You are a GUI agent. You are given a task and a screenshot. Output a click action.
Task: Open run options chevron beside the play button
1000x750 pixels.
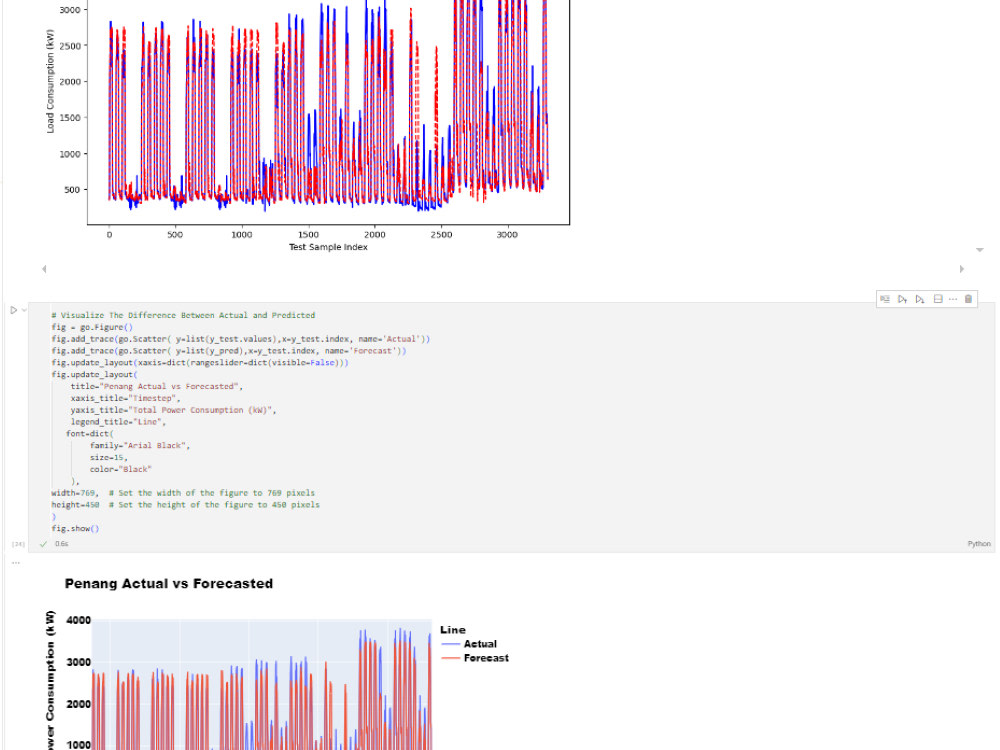pos(23,310)
